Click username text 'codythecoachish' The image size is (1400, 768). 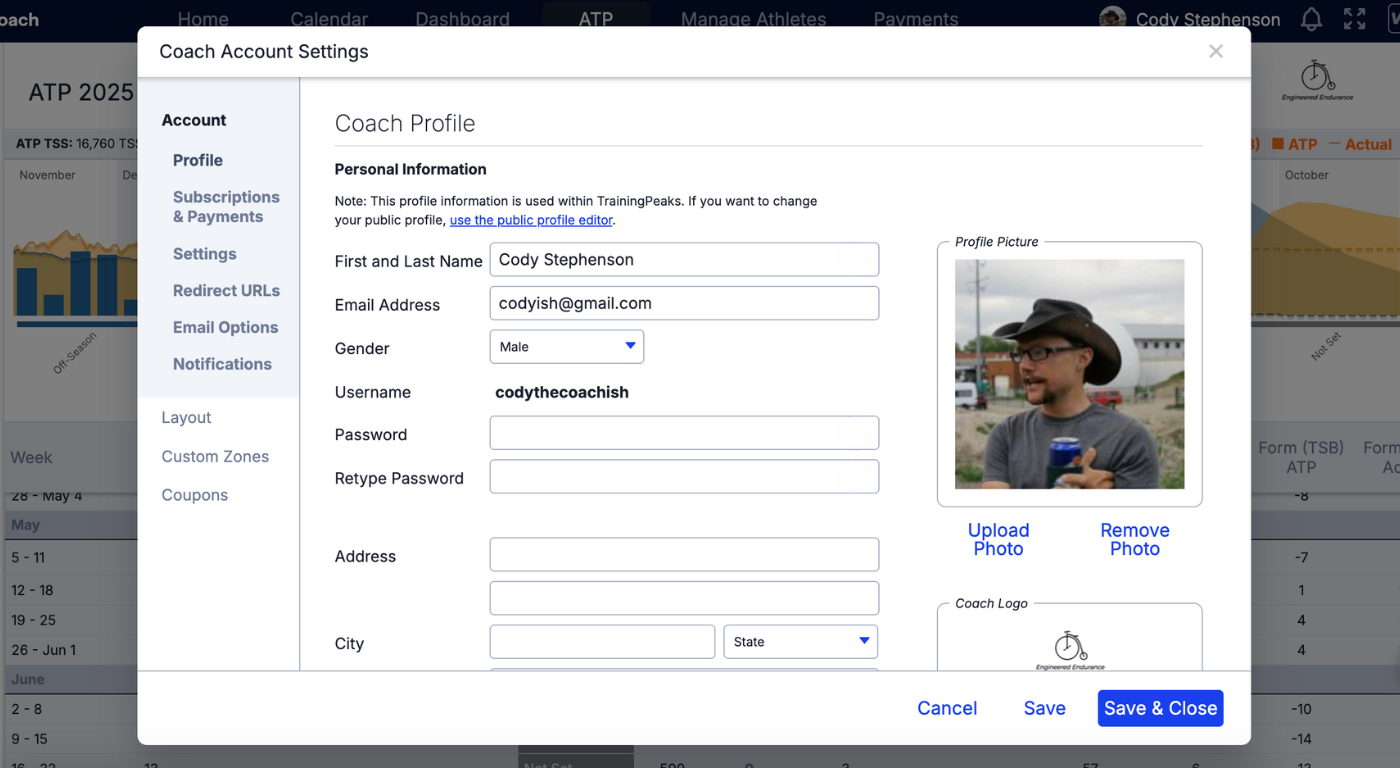562,393
